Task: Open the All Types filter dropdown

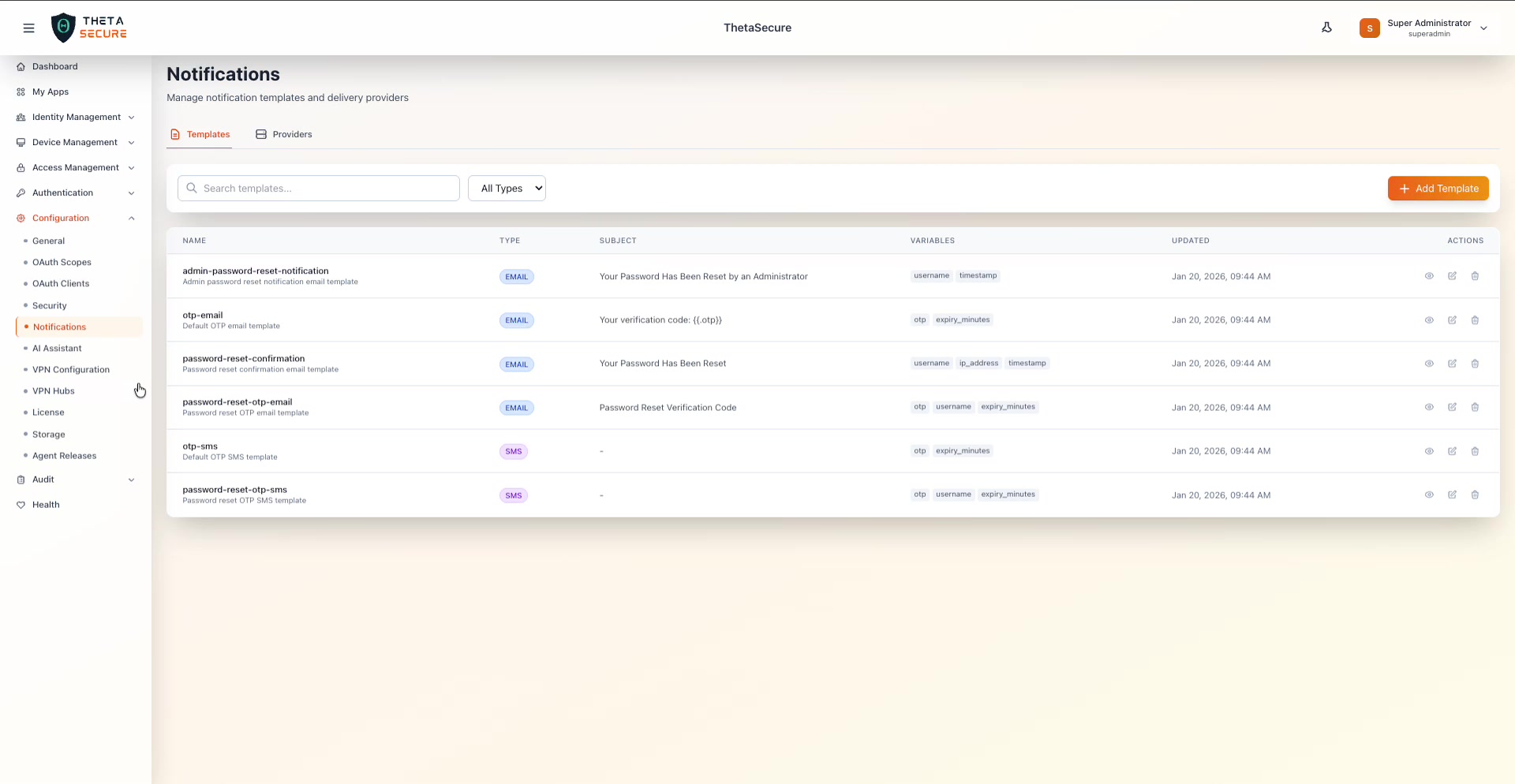Action: [507, 188]
